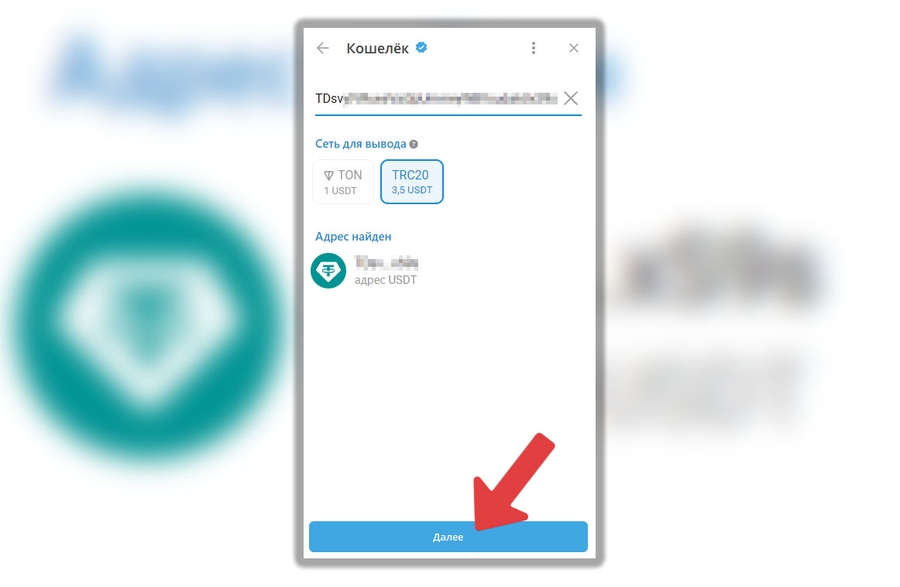900x587 pixels.
Task: Click the blurred Tether logo in background
Action: tap(149, 322)
